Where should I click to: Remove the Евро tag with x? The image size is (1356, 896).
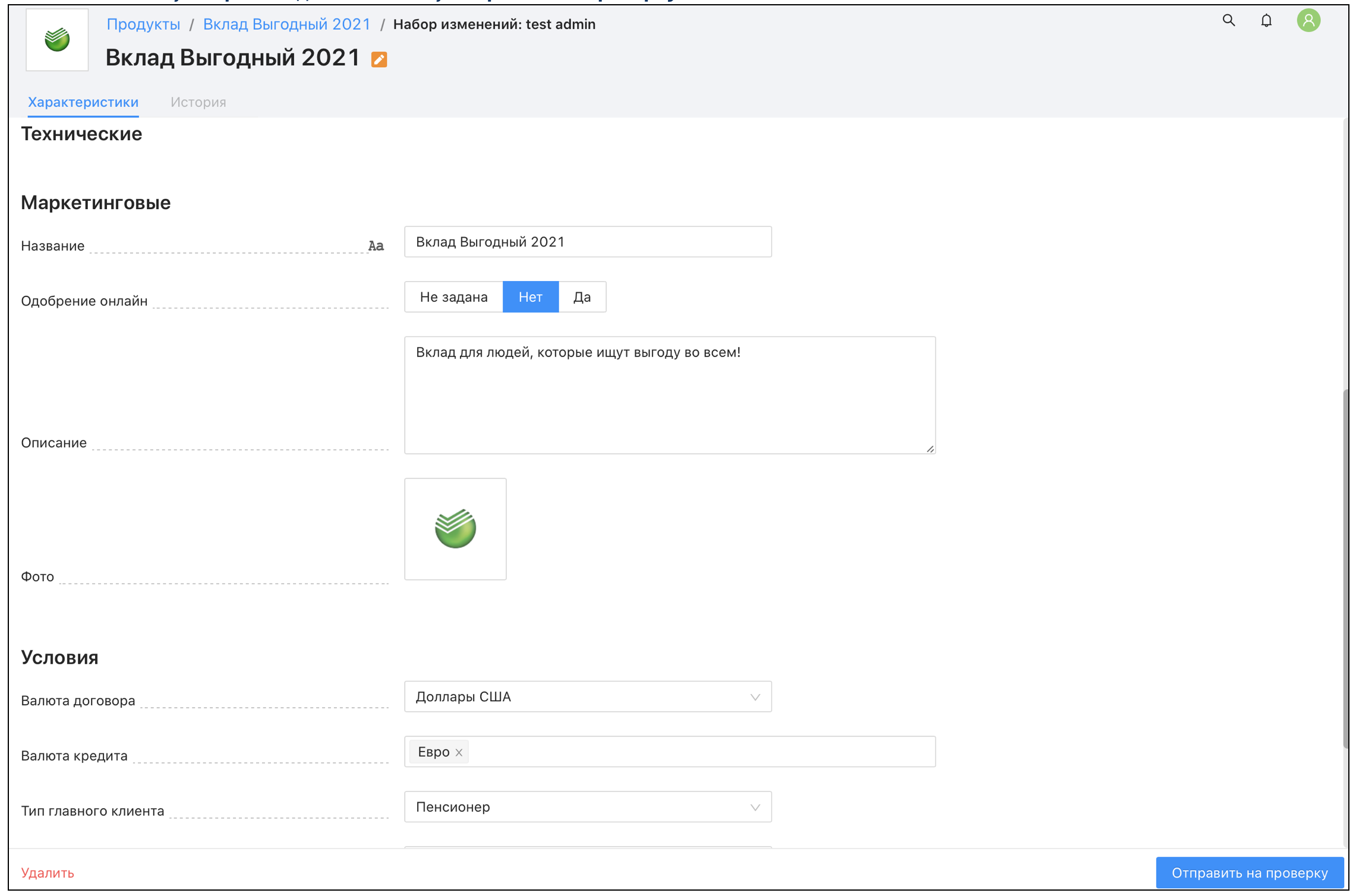tap(459, 752)
